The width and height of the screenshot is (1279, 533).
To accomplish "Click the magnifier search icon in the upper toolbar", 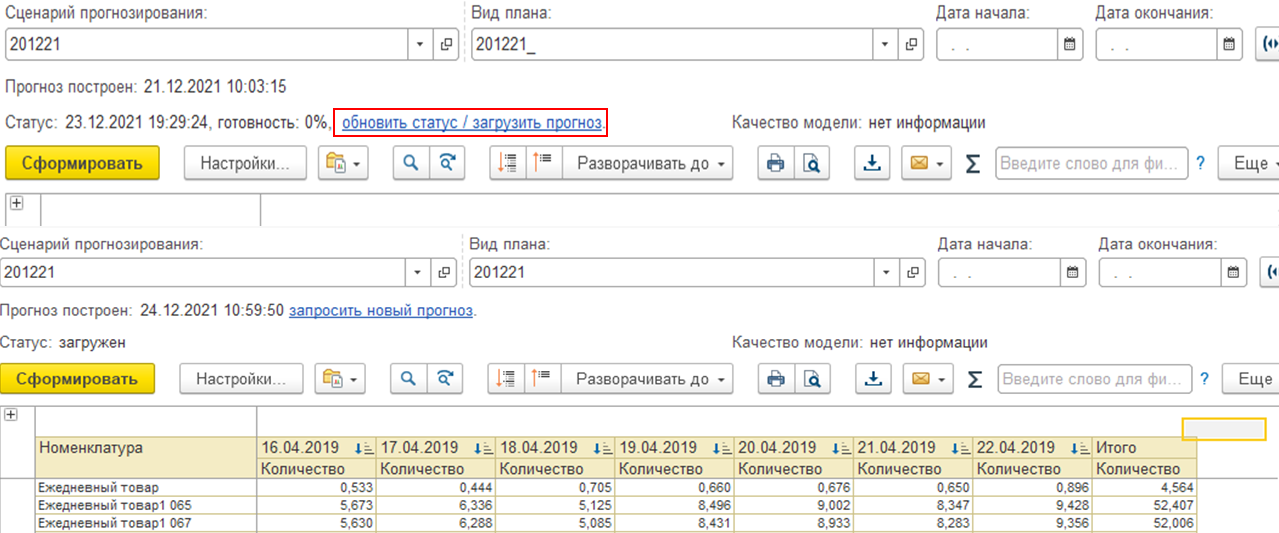I will coord(410,164).
